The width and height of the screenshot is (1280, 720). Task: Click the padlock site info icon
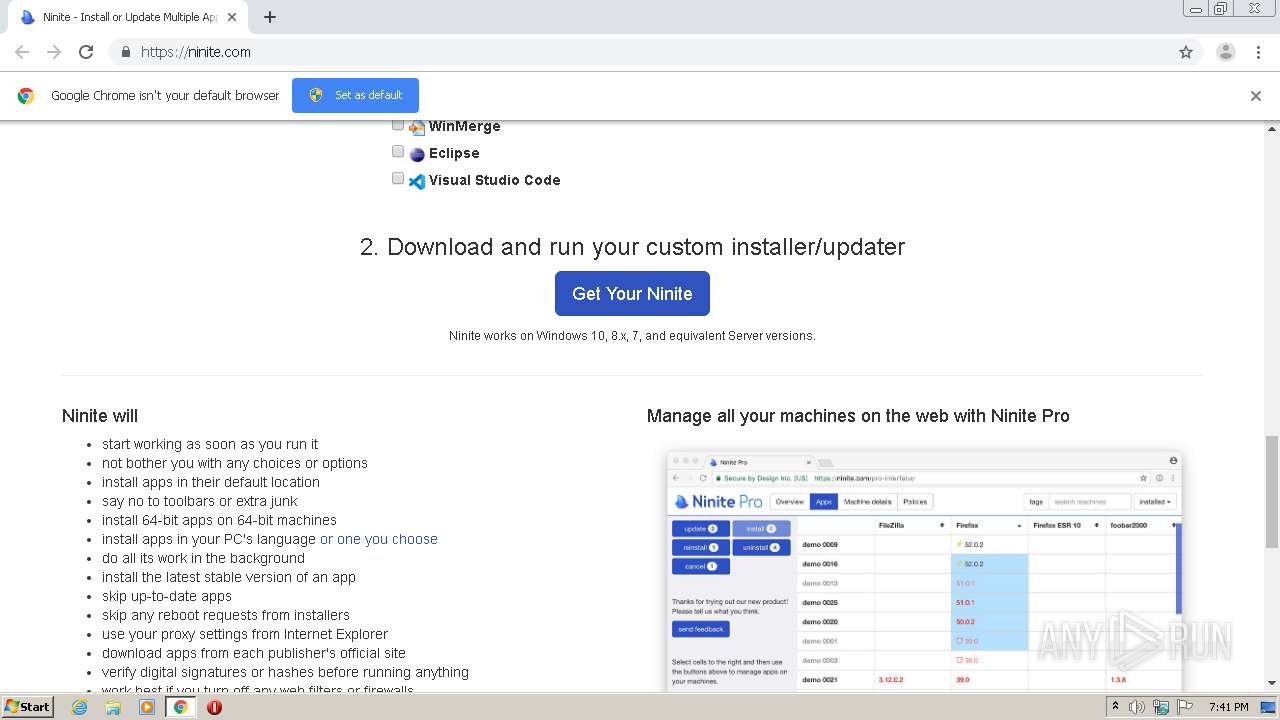click(125, 52)
